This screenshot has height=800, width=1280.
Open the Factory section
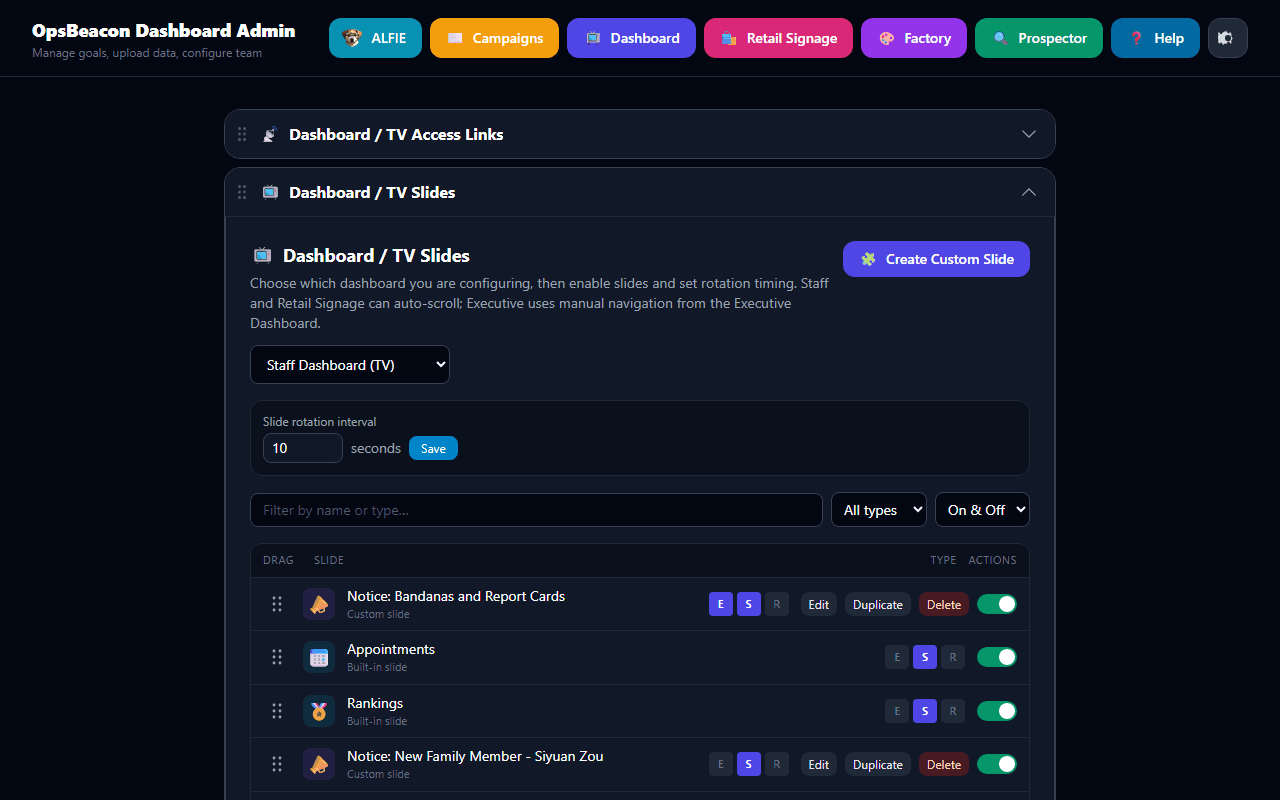coord(914,38)
